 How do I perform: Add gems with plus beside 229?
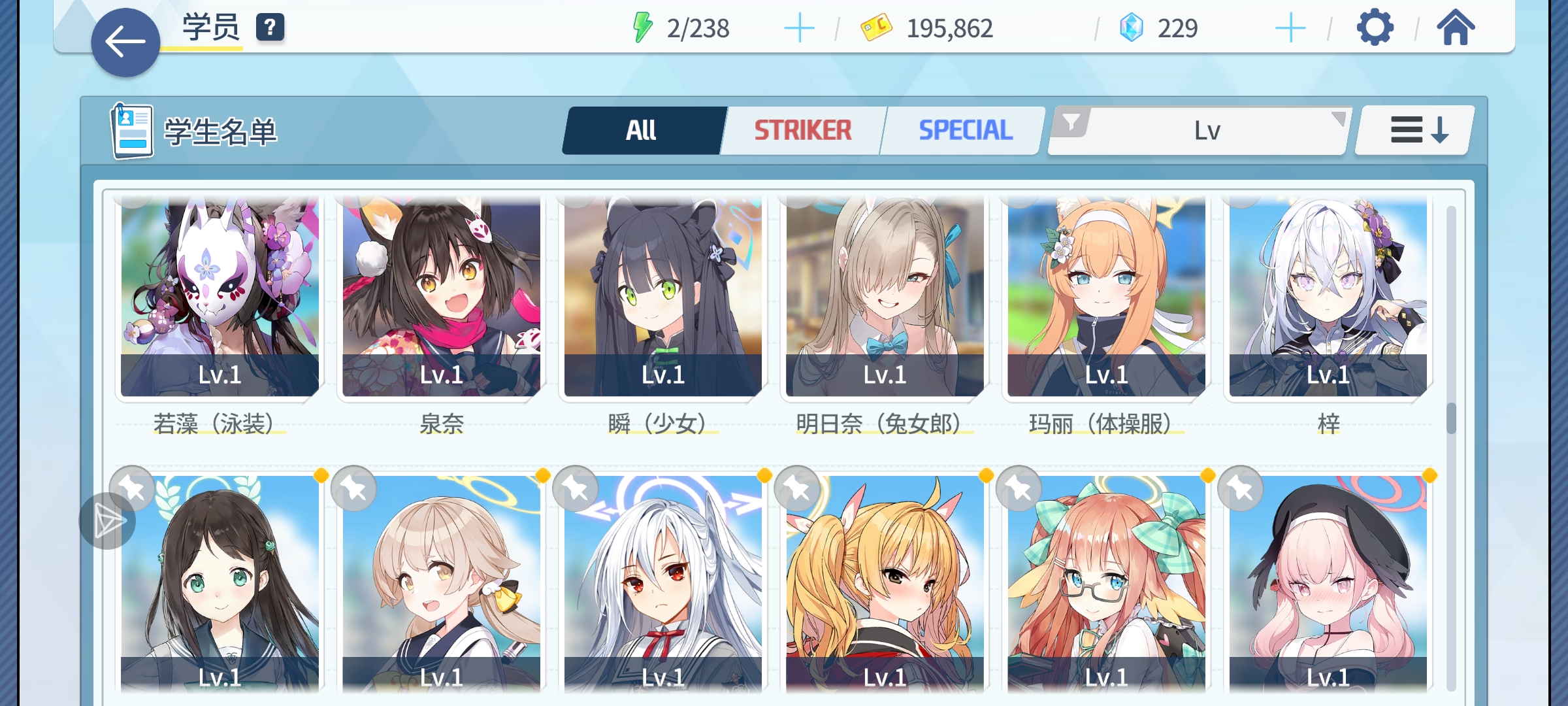tap(1290, 28)
